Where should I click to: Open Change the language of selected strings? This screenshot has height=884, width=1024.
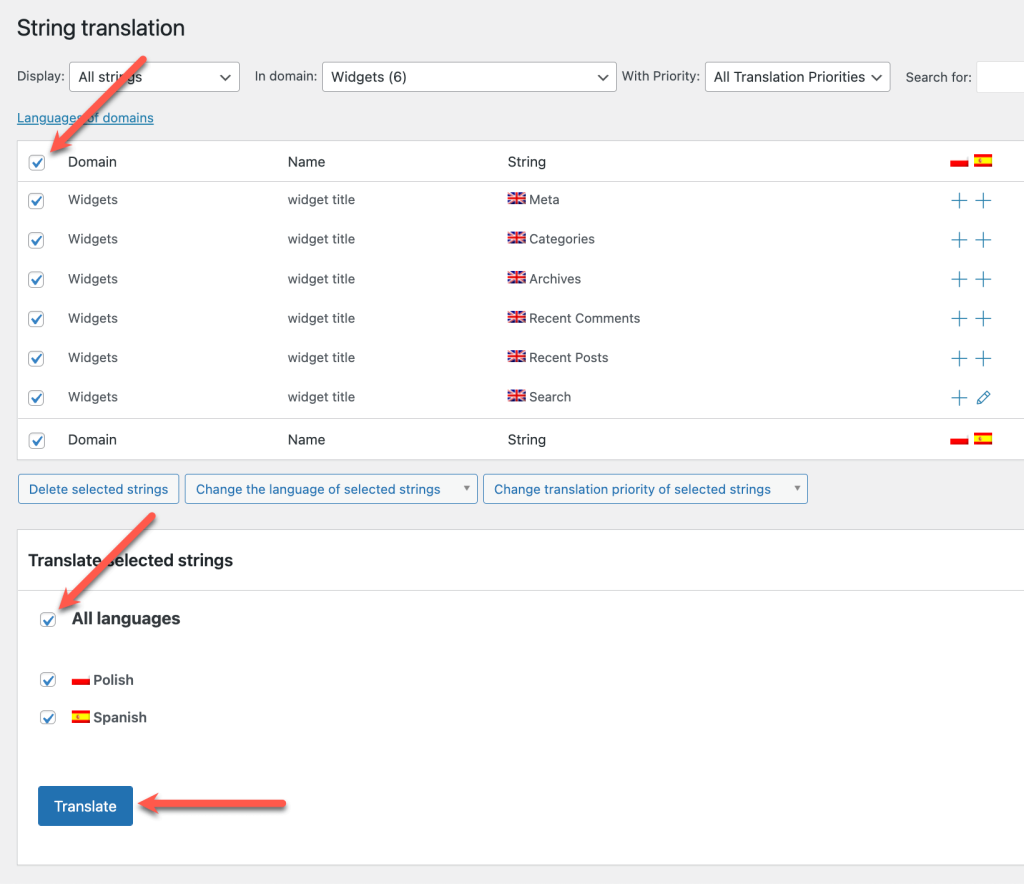330,489
